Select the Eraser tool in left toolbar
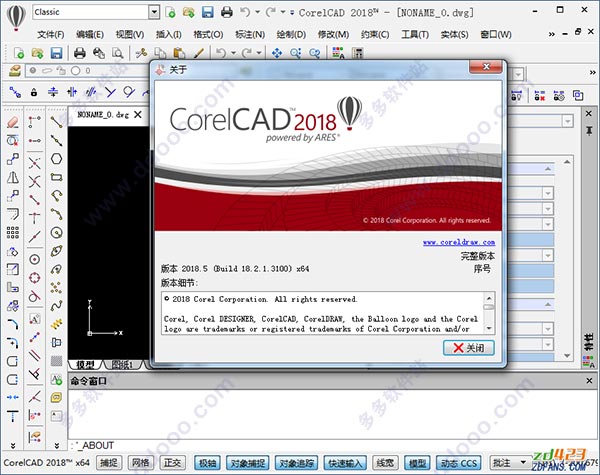This screenshot has width=600, height=475. tap(13, 122)
